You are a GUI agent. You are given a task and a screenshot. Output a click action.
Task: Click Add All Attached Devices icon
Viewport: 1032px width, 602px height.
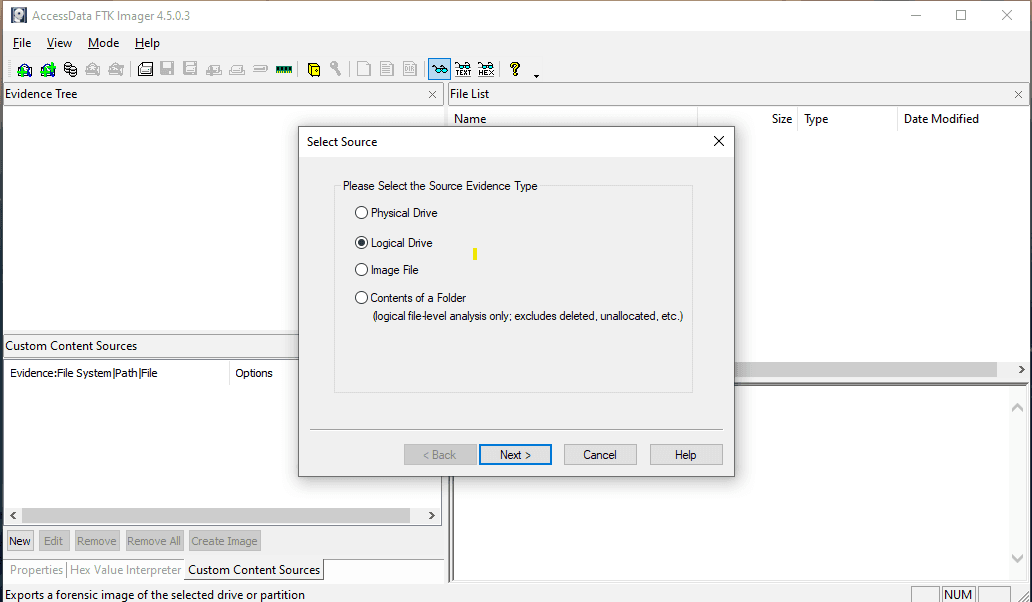[x=47, y=69]
